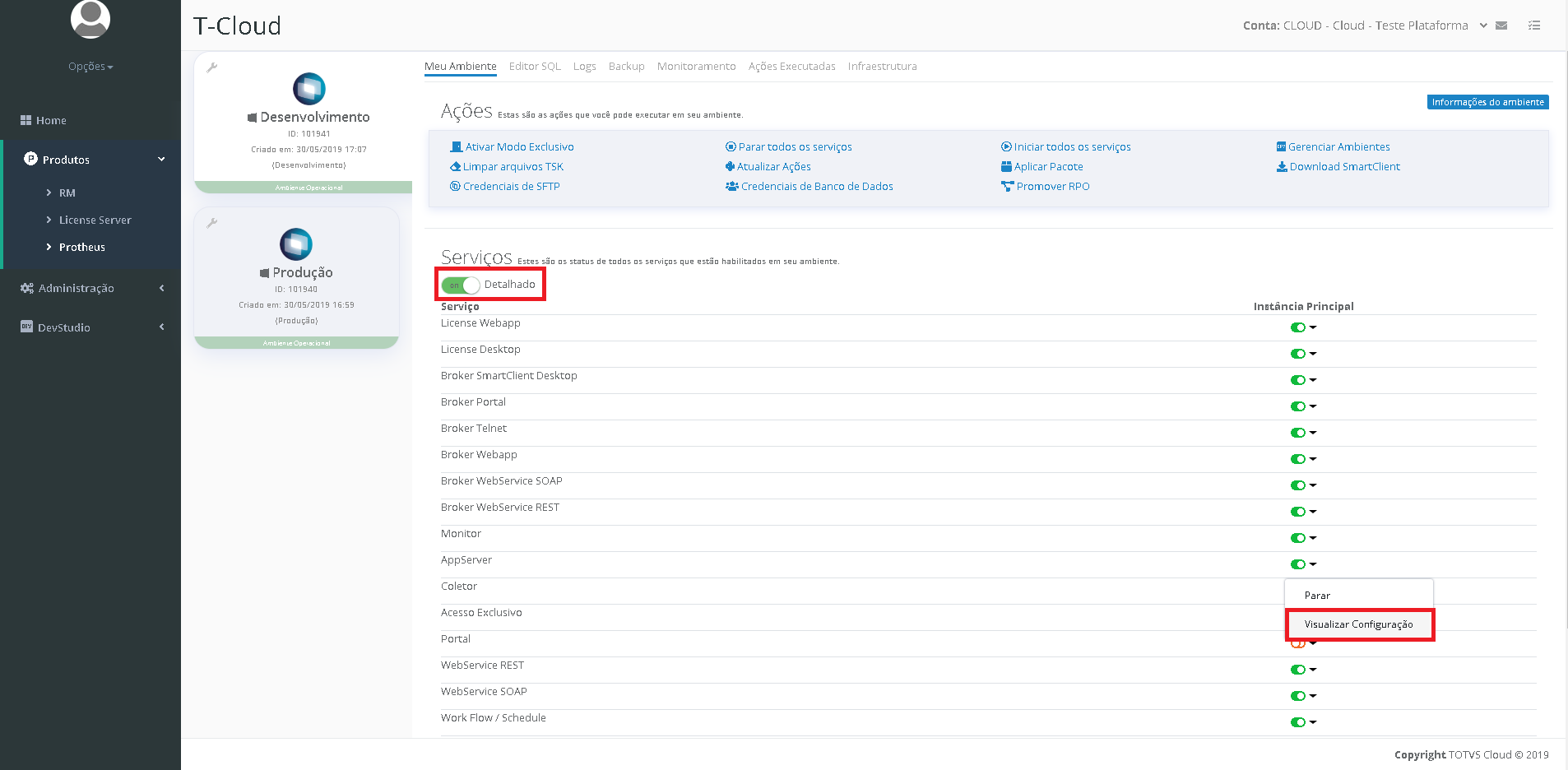The image size is (1568, 770).
Task: Switch to the Logs tab
Action: pos(585,67)
